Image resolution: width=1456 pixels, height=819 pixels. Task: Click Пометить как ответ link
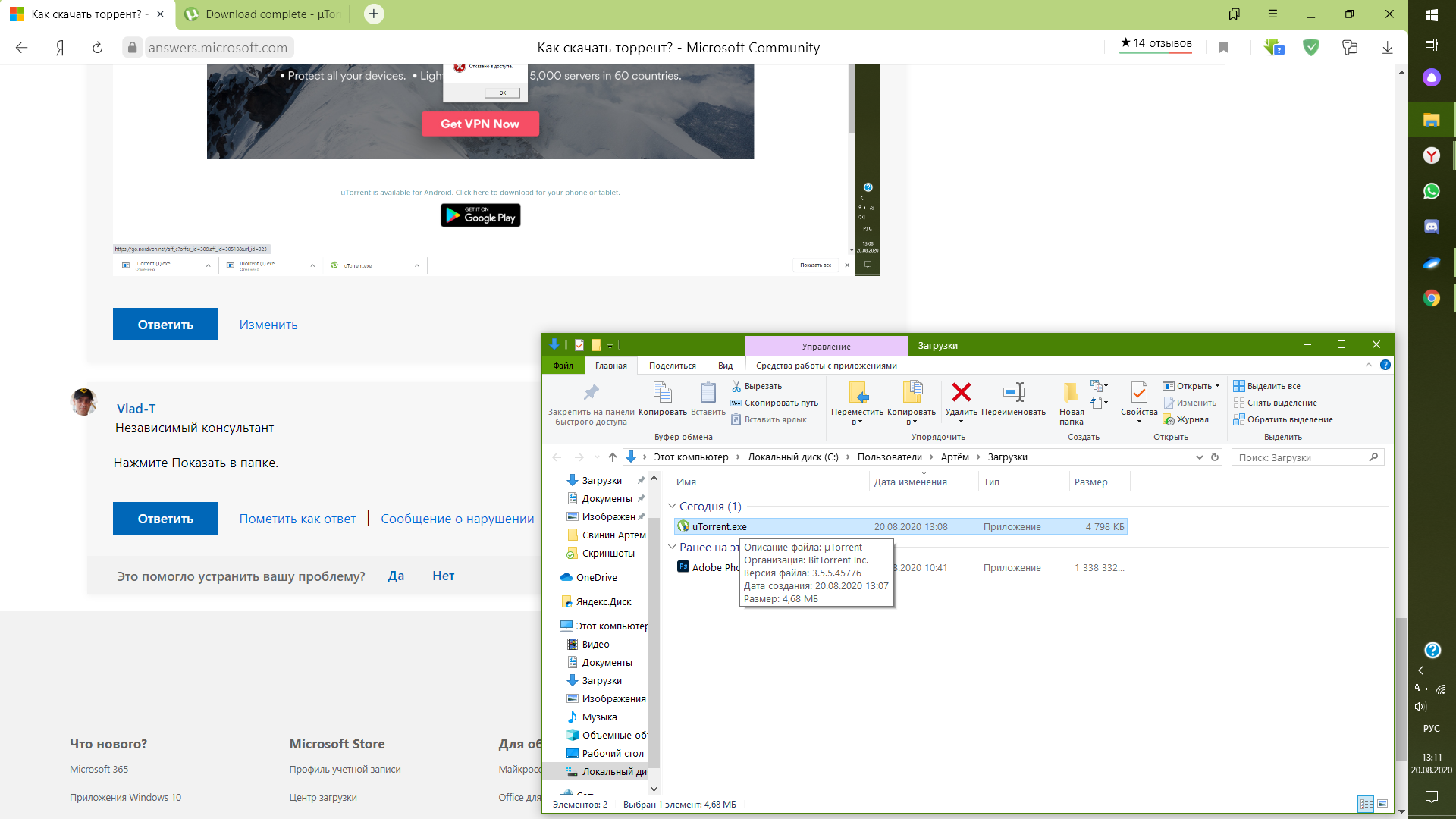297,519
